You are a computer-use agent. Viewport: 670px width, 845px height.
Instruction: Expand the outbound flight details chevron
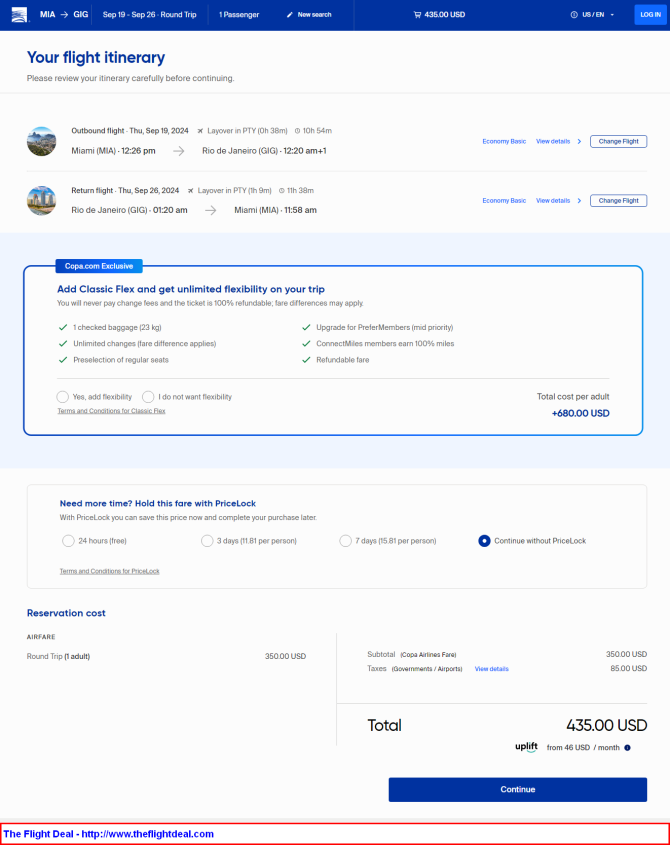[579, 141]
